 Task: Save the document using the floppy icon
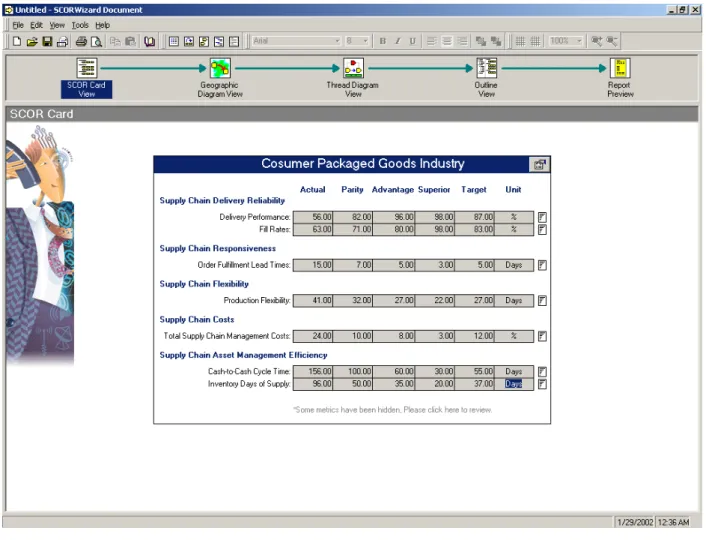pyautogui.click(x=47, y=41)
